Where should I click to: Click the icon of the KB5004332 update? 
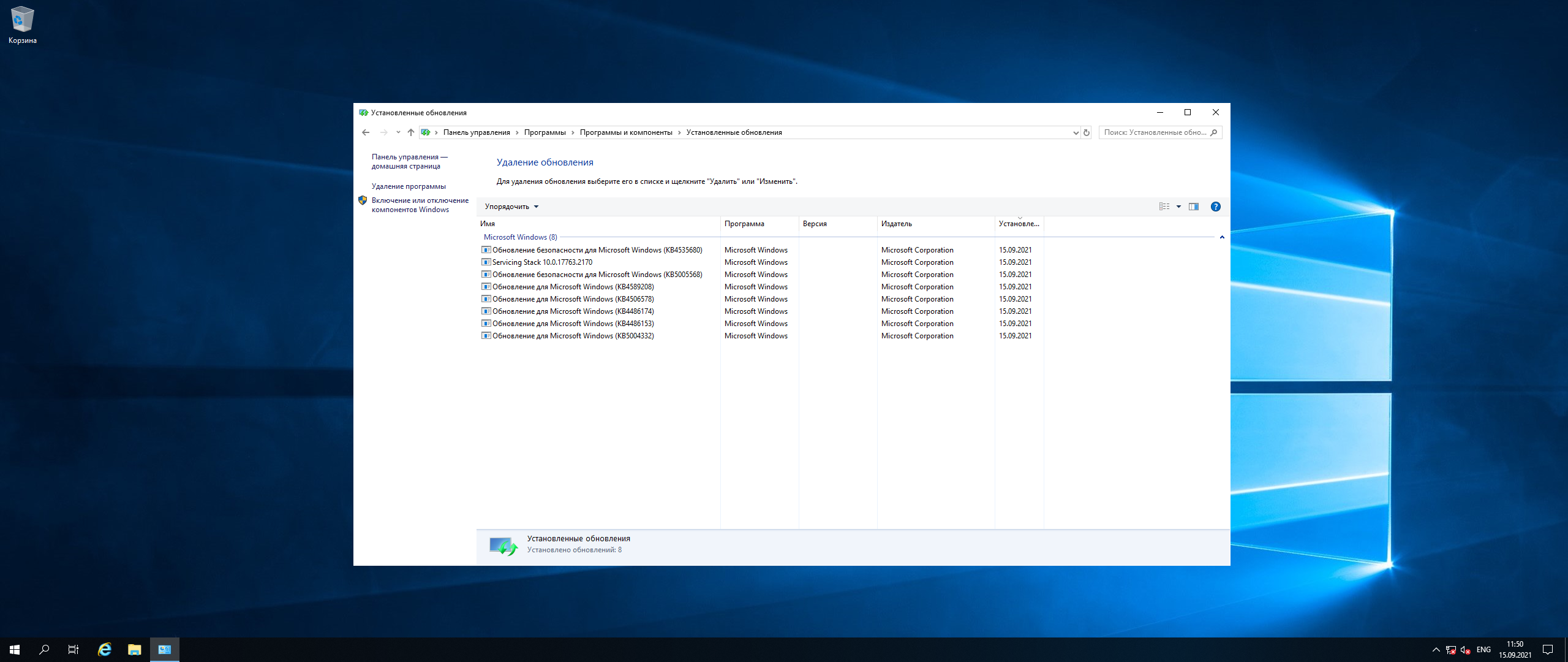pyautogui.click(x=486, y=336)
